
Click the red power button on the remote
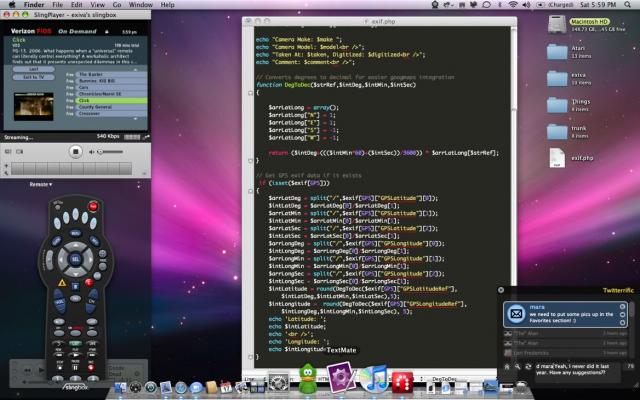click(93, 207)
